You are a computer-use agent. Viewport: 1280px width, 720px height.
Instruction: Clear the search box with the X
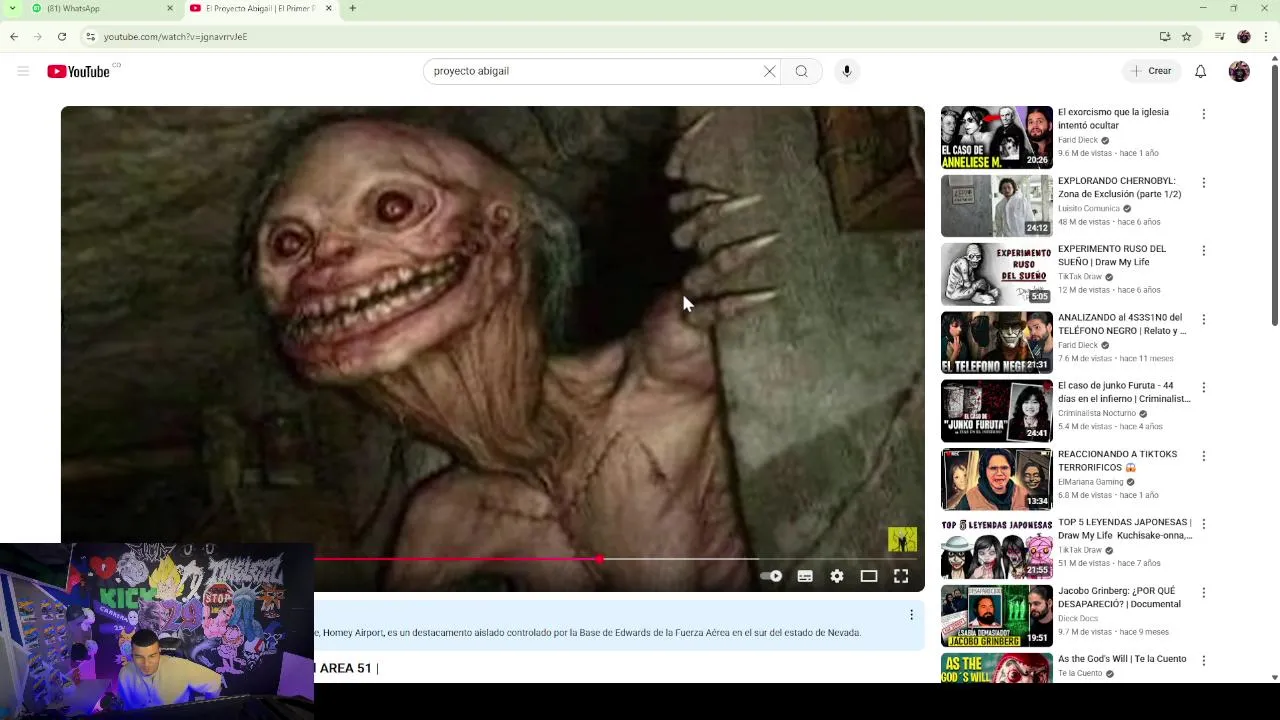click(x=769, y=71)
